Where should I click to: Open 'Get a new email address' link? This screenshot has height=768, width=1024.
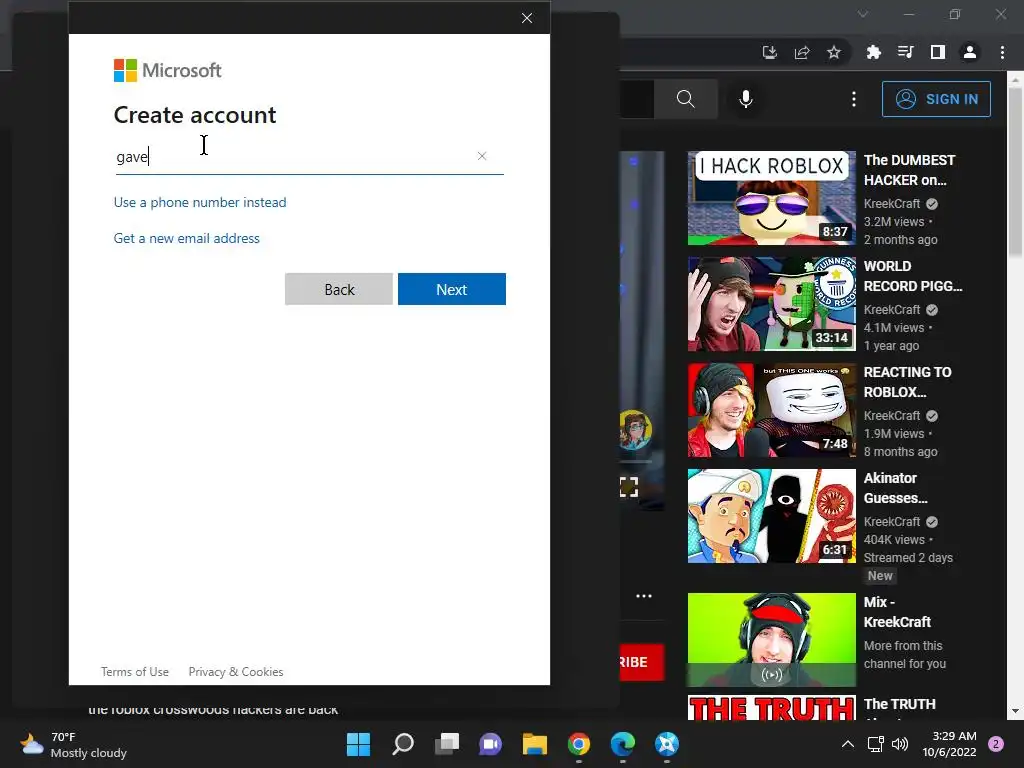point(187,238)
